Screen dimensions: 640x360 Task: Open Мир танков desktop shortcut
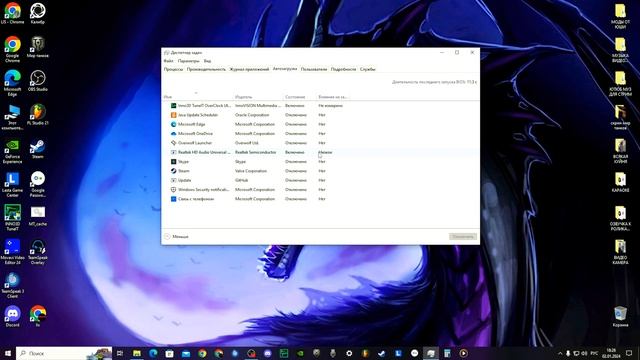tap(38, 47)
